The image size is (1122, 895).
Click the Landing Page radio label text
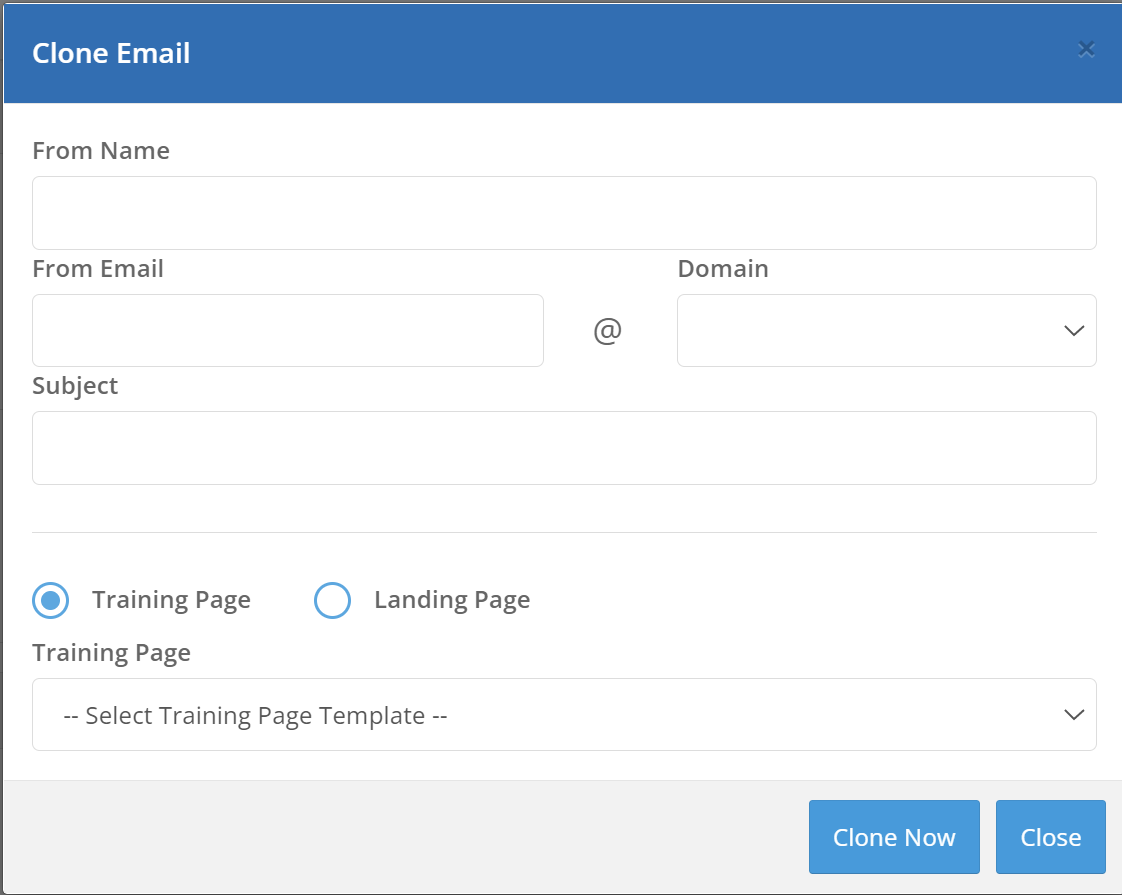tap(452, 600)
